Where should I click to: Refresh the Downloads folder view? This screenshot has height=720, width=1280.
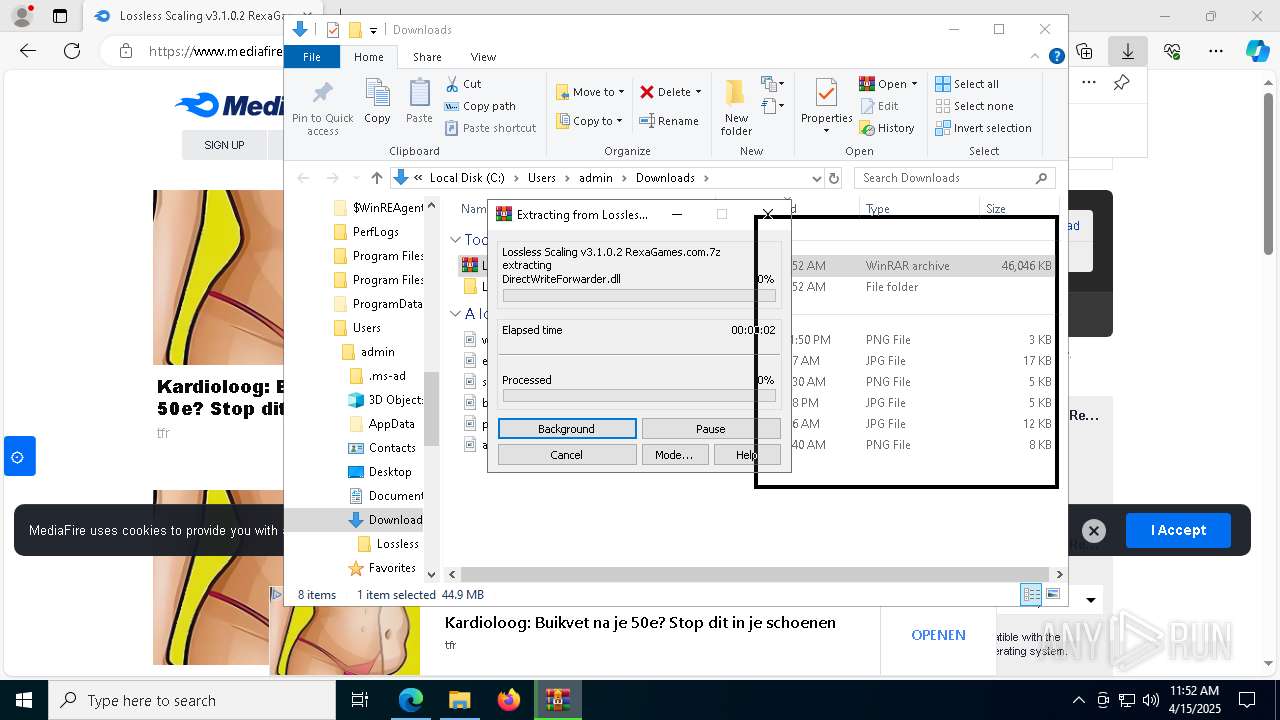[x=833, y=178]
